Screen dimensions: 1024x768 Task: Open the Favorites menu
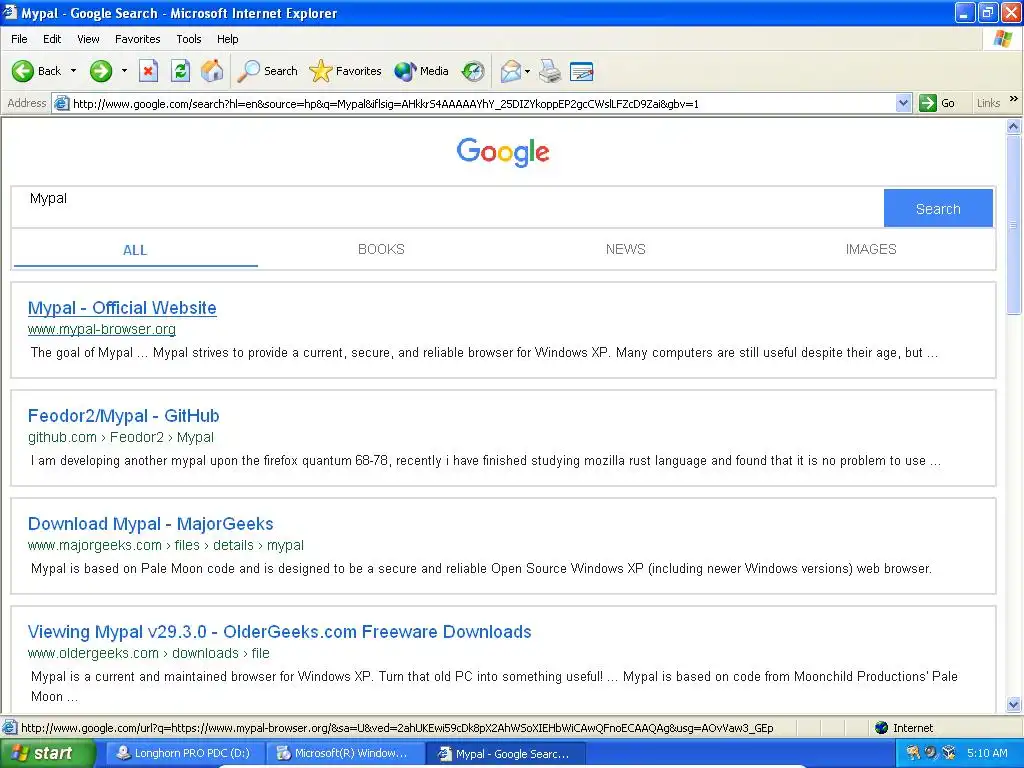[x=137, y=39]
